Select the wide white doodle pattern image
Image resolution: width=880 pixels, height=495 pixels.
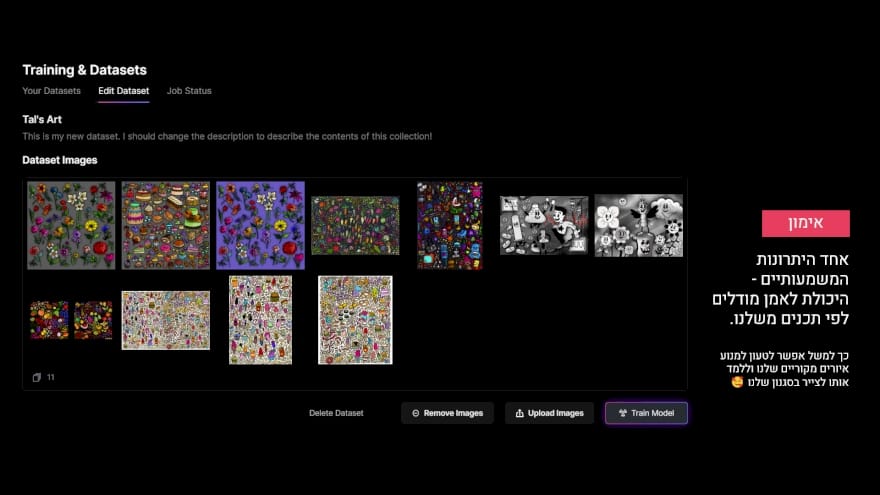pyautogui.click(x=165, y=320)
